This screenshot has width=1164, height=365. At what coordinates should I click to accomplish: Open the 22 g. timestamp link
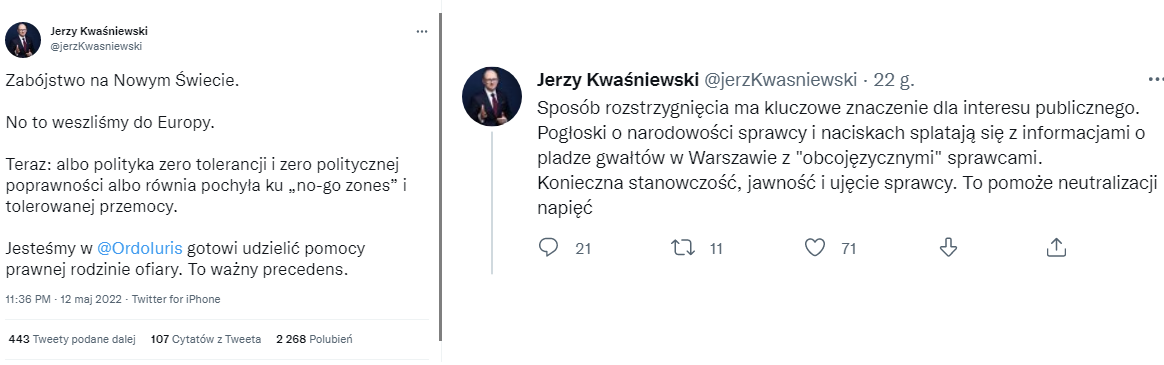[894, 79]
